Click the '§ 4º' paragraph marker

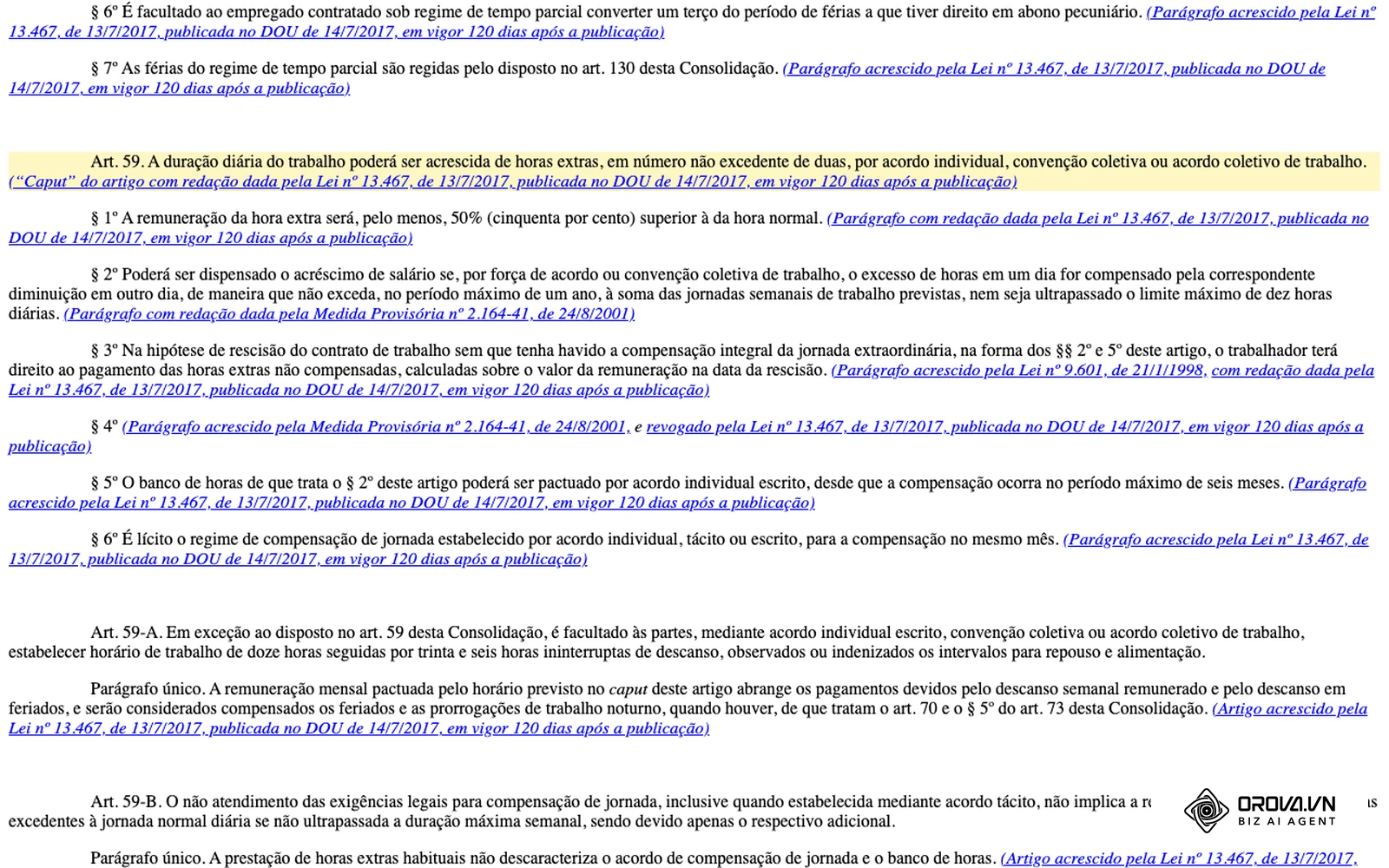(x=104, y=426)
